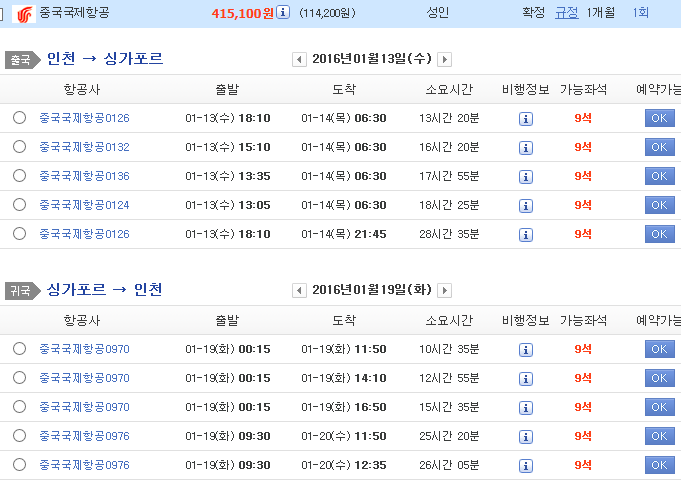The width and height of the screenshot is (681, 489).
Task: Open flight info for 0970 arriving 14:10
Action: coord(526,379)
